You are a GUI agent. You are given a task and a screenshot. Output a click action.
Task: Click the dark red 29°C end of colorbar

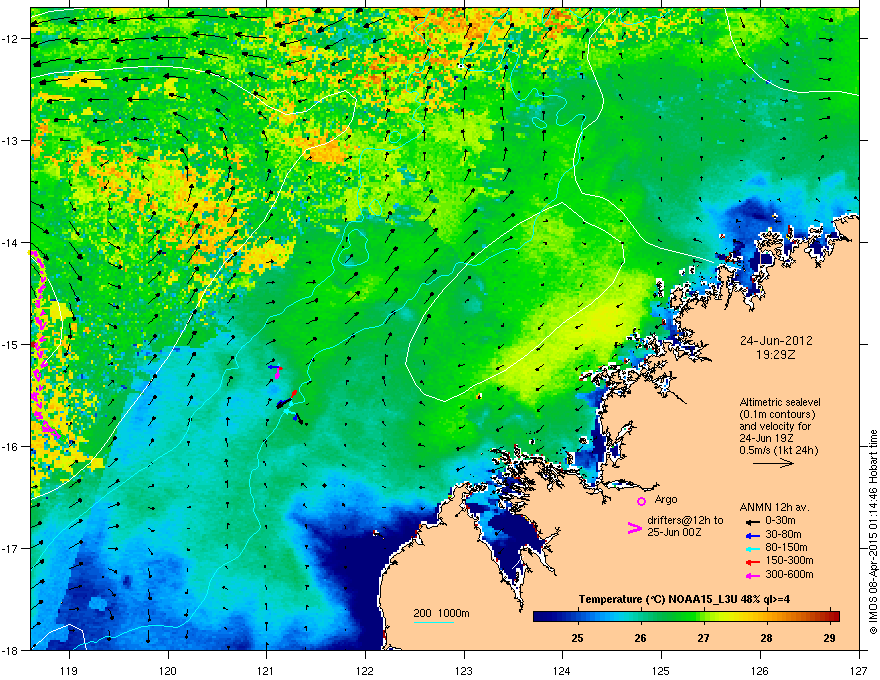[x=835, y=617]
